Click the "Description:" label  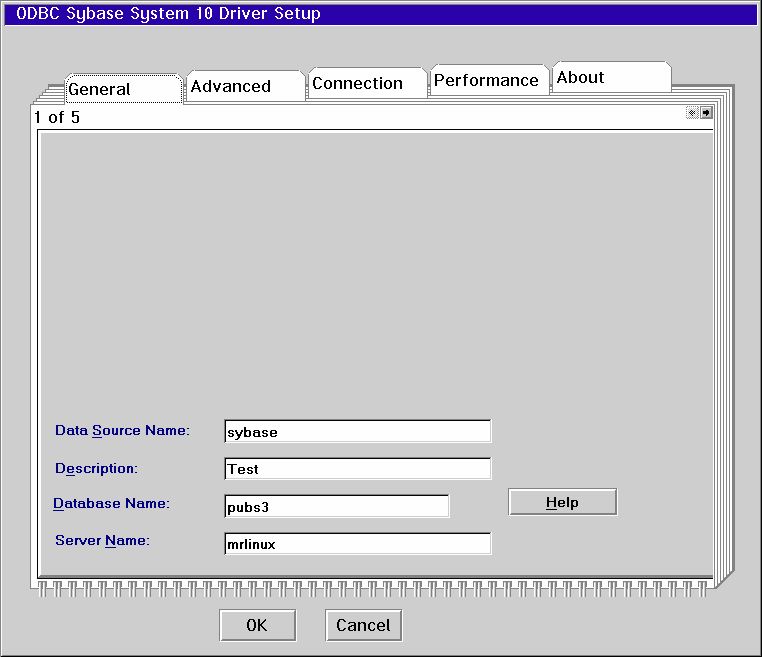pyautogui.click(x=96, y=468)
